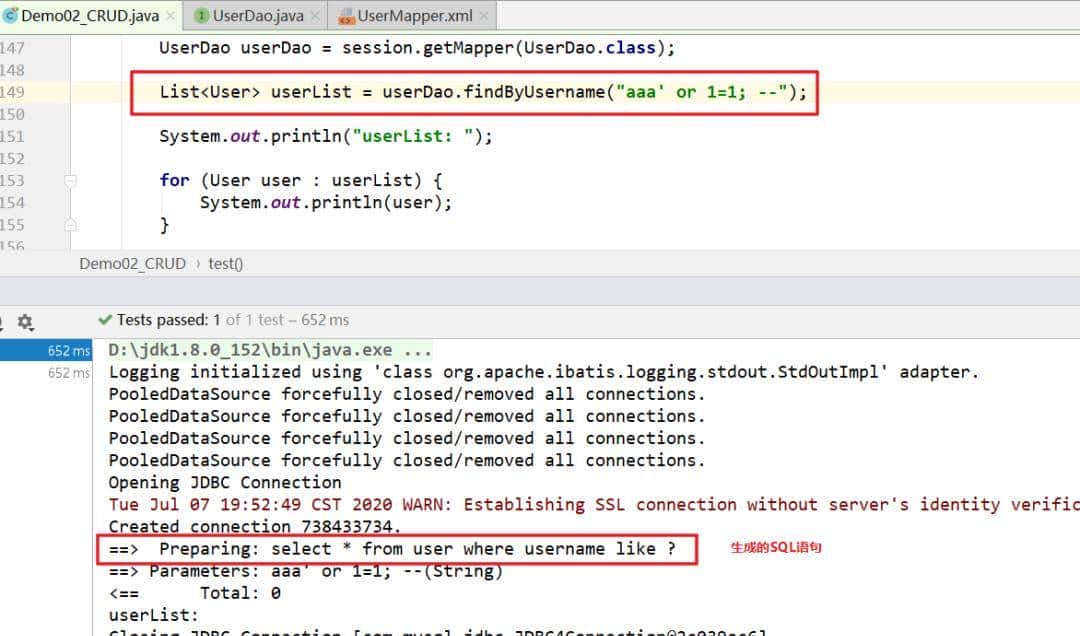1080x636 pixels.
Task: Close the Demo02_CRUD.java tab
Action: 171,15
